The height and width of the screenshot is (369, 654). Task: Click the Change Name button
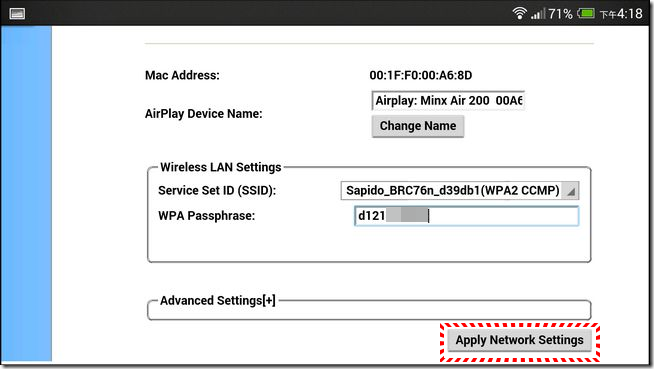point(418,126)
